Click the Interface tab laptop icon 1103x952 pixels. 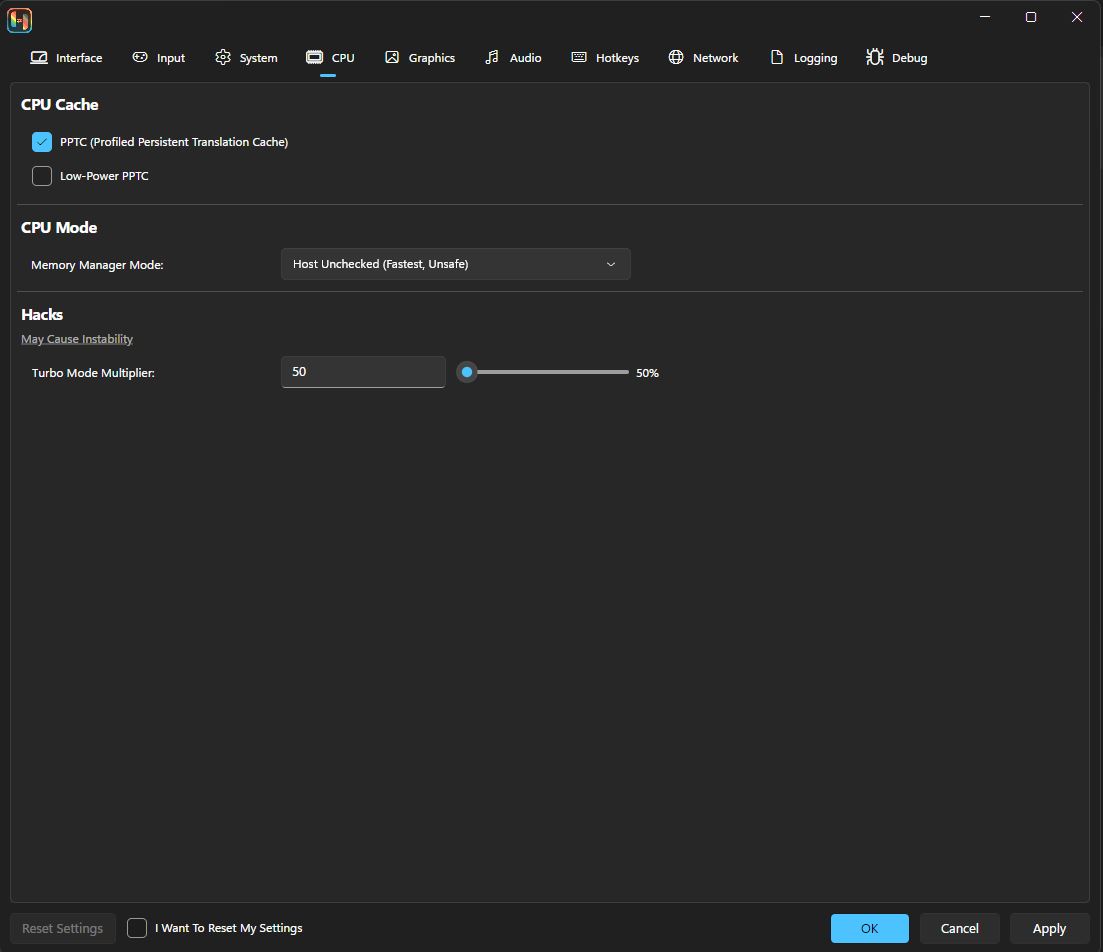(x=39, y=58)
